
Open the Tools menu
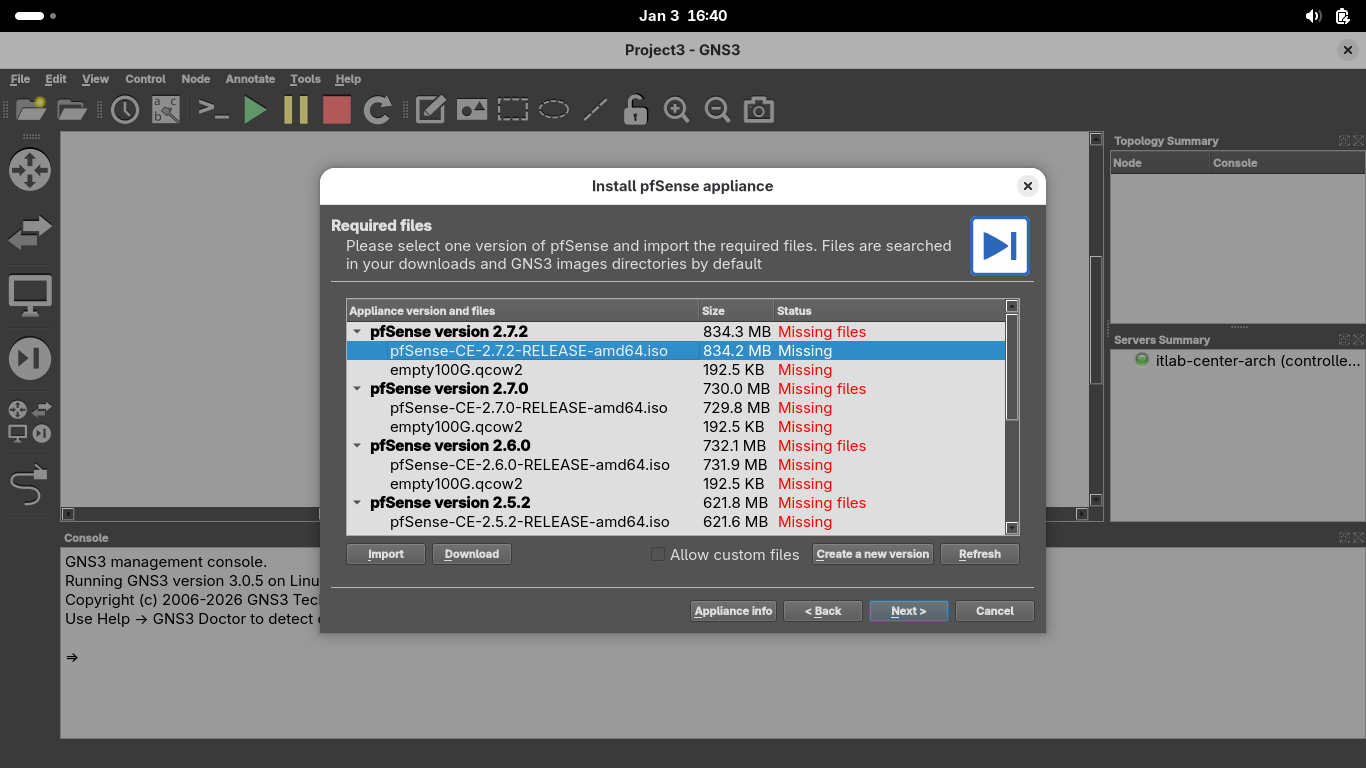click(305, 79)
